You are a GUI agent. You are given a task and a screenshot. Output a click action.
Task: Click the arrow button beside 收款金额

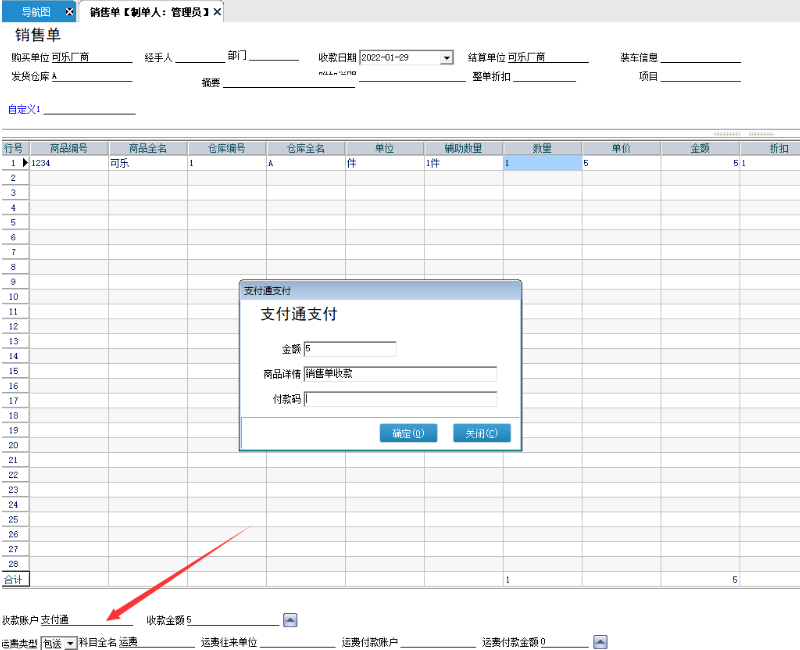(x=290, y=620)
